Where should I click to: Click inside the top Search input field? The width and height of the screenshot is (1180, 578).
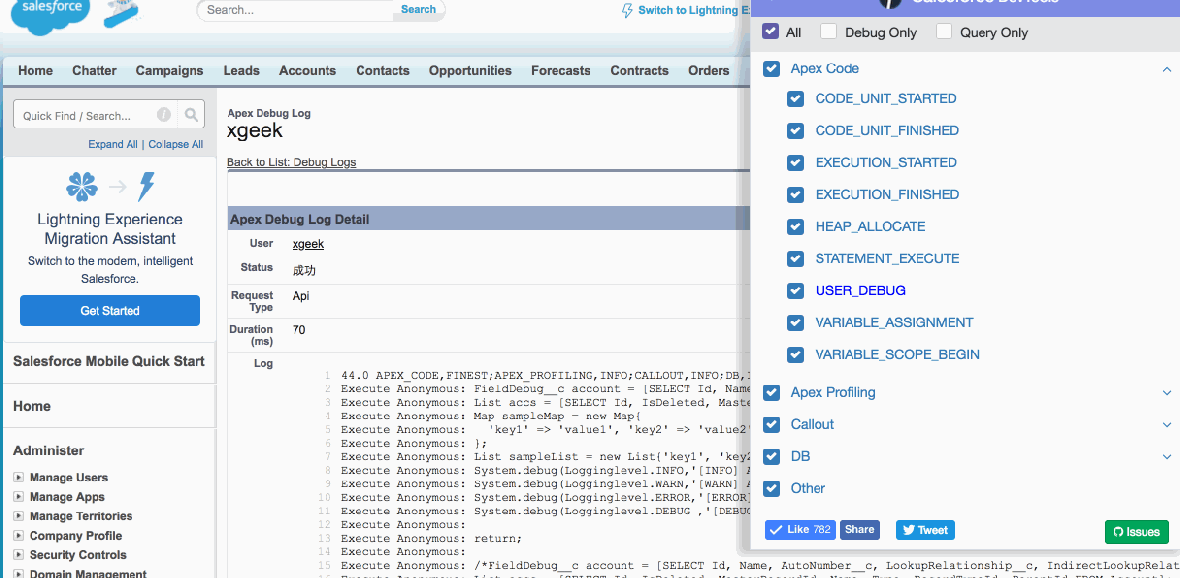(x=290, y=9)
